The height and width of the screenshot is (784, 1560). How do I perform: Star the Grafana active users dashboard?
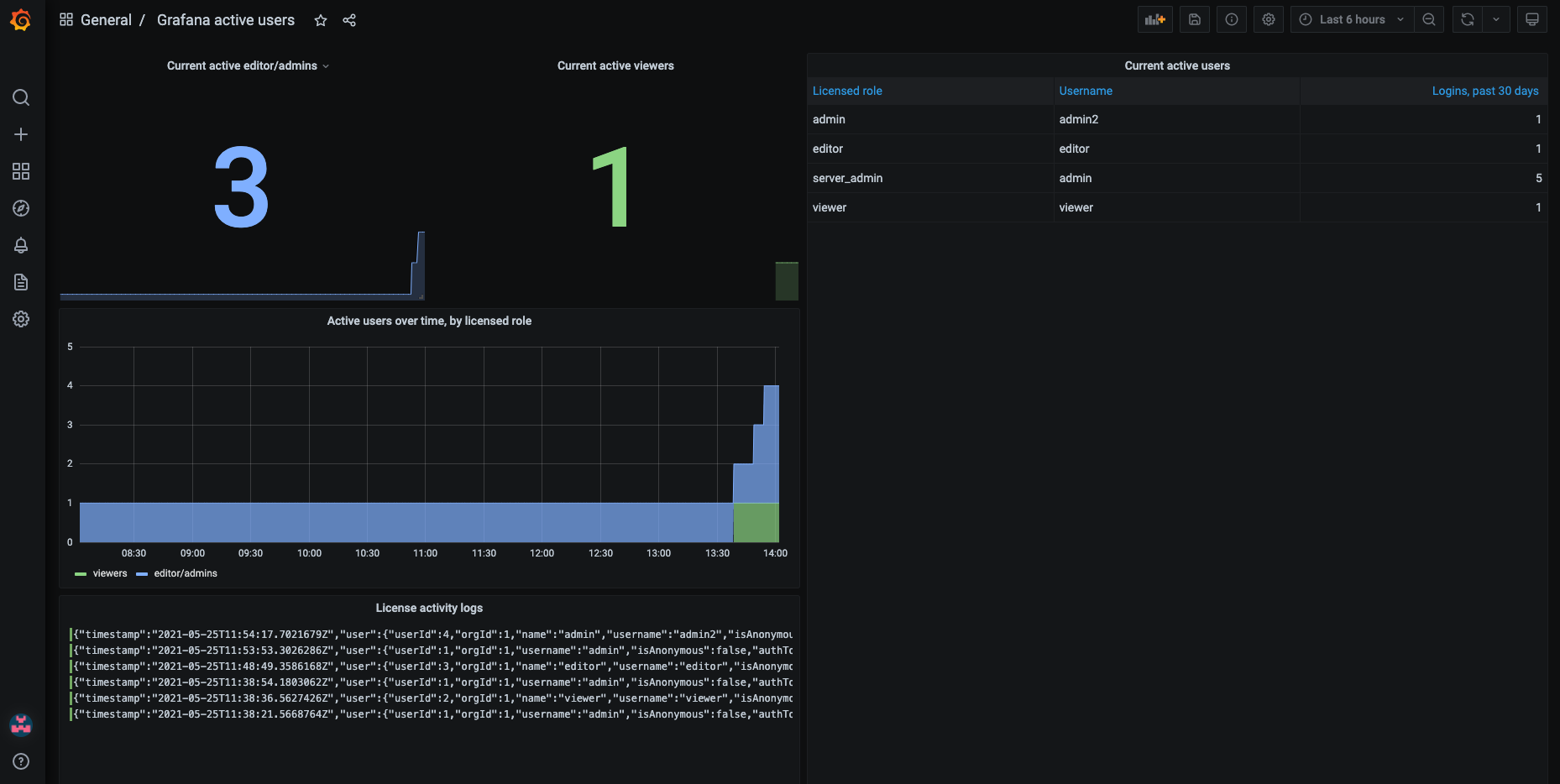tap(321, 20)
